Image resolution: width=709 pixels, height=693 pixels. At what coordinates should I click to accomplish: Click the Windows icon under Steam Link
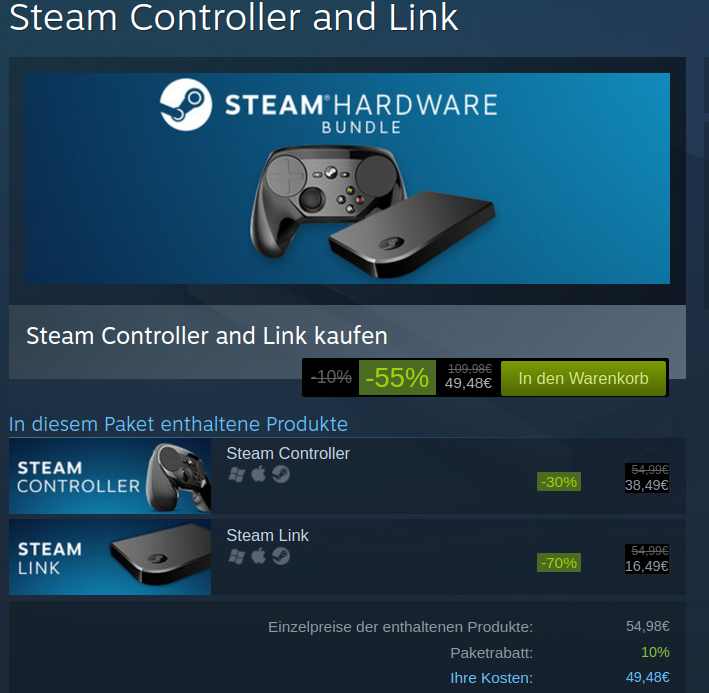point(237,556)
